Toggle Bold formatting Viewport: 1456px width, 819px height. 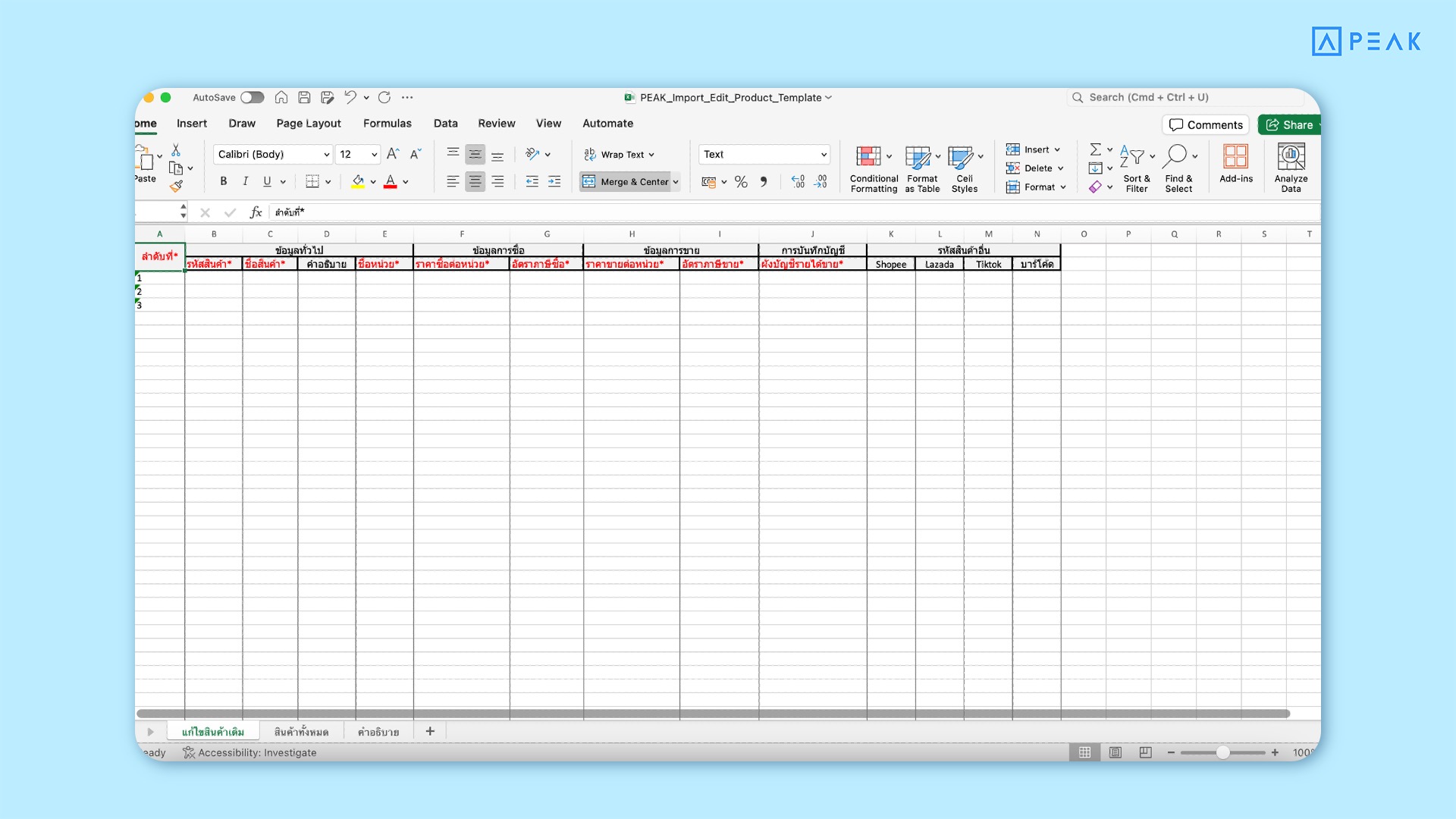click(x=223, y=181)
